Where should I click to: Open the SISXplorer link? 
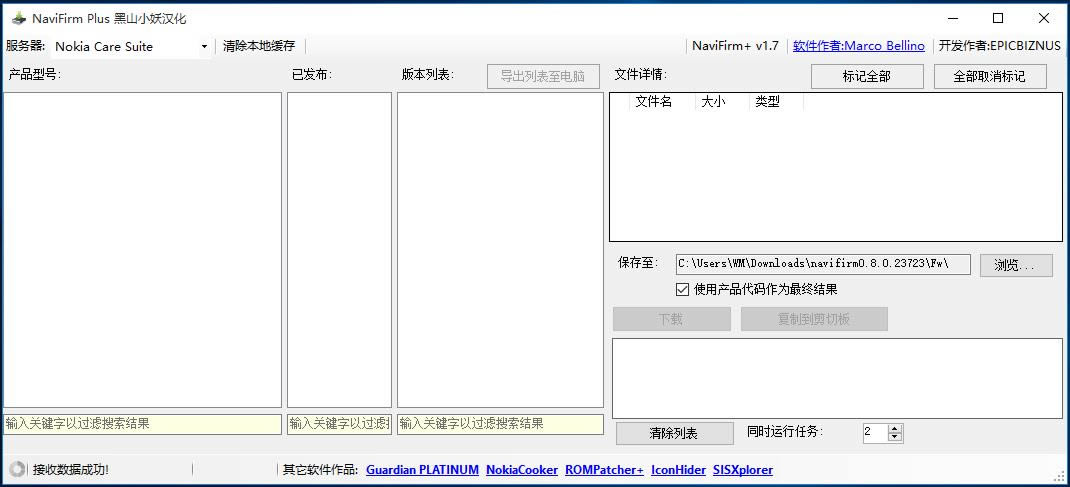click(742, 470)
